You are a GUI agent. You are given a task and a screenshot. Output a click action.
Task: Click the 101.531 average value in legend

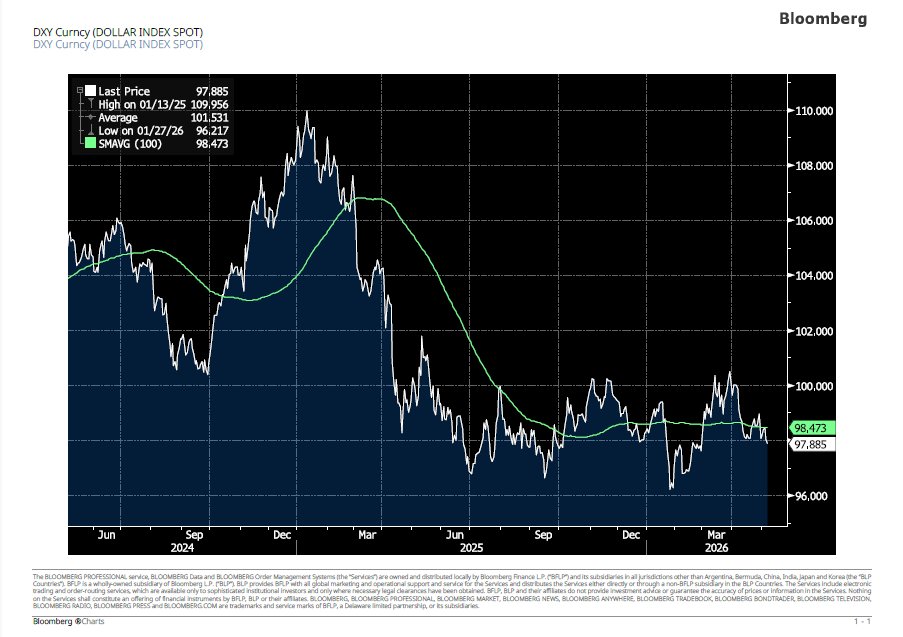pos(209,117)
